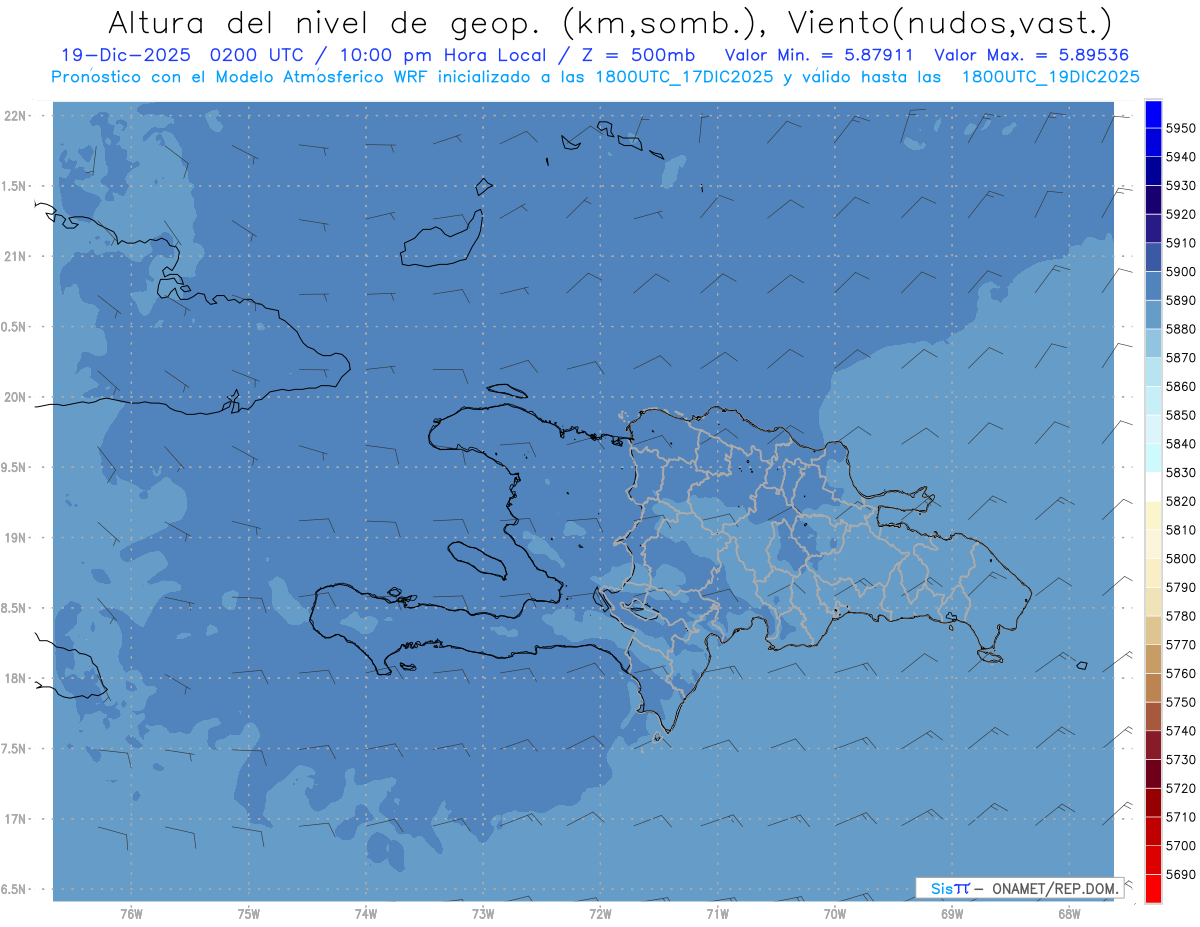Click the 5940 color bar label
This screenshot has height=927, width=1200.
(1181, 157)
